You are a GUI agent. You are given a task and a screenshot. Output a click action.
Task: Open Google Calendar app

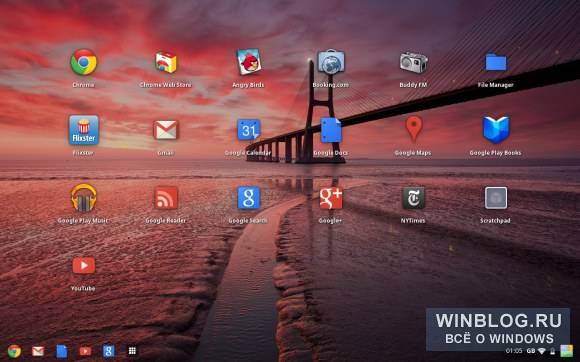coord(249,130)
